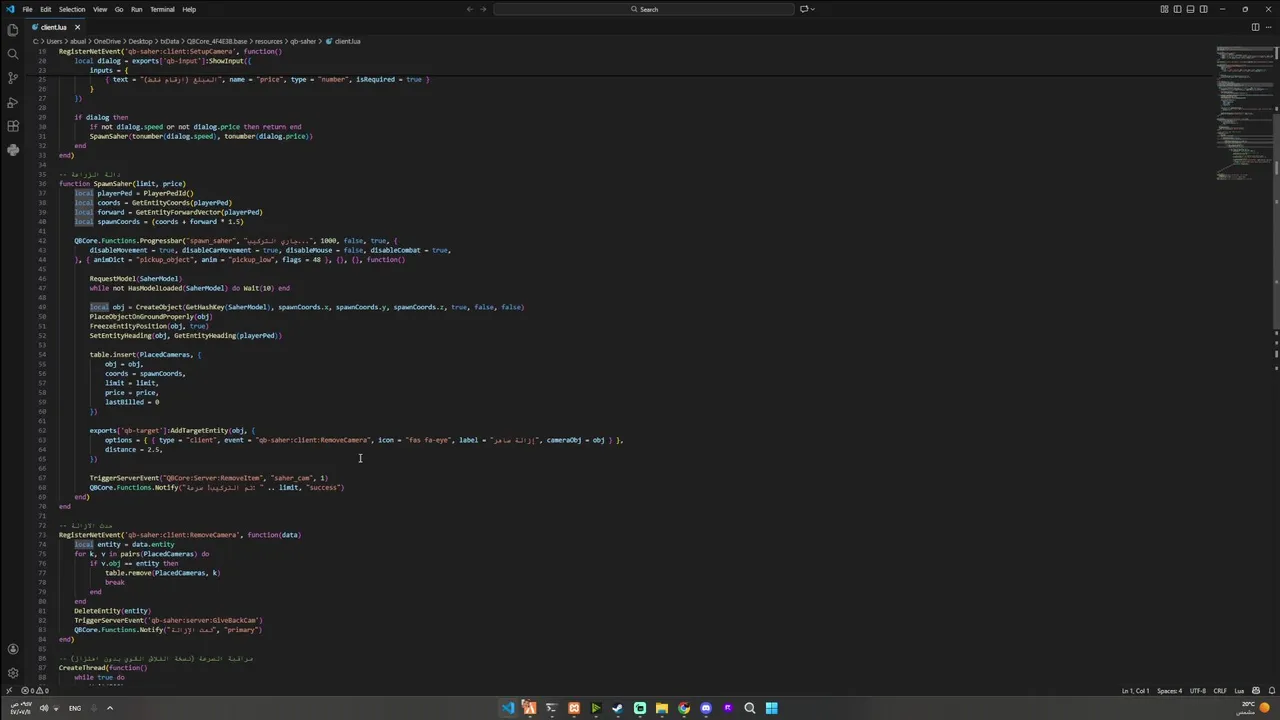Screen dimensions: 1280x720
Task: Change line endings via CRLF
Action: (x=1220, y=691)
